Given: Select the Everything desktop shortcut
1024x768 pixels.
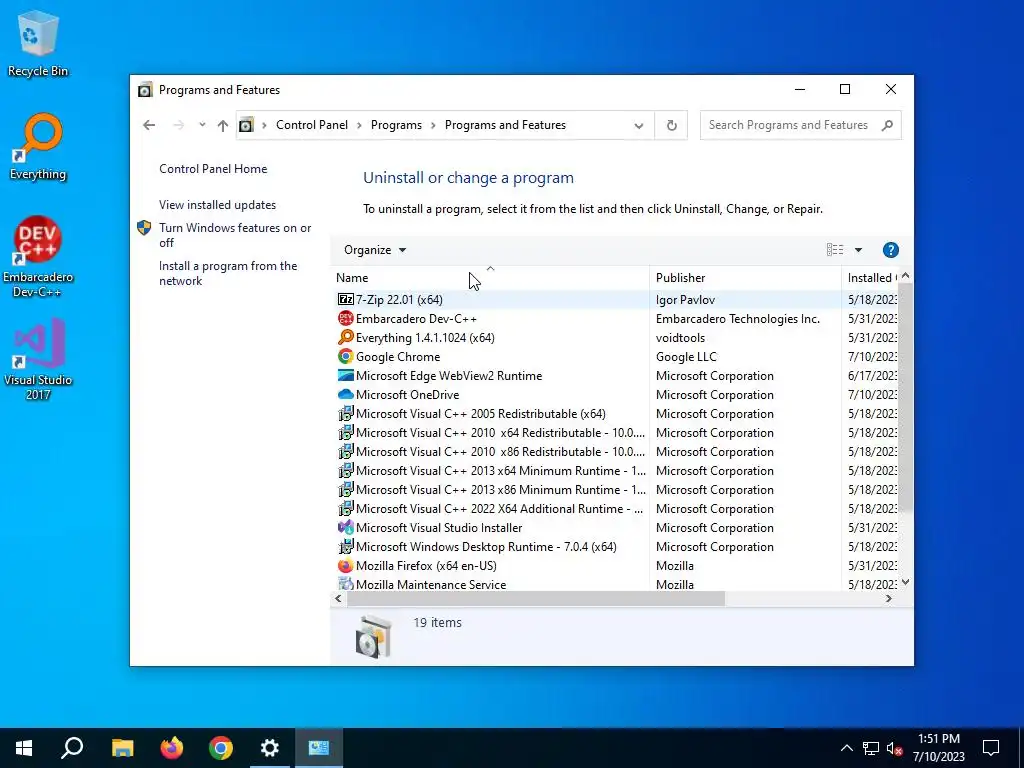Looking at the screenshot, I should (x=38, y=147).
